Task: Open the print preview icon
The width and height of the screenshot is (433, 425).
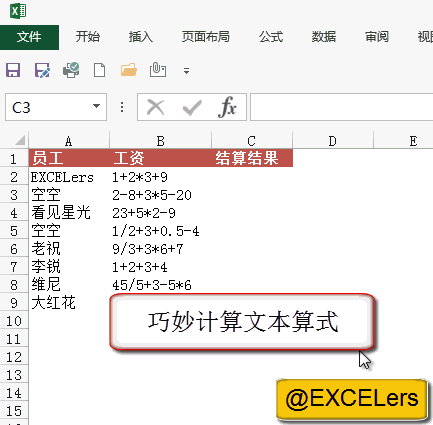Action: point(71,70)
